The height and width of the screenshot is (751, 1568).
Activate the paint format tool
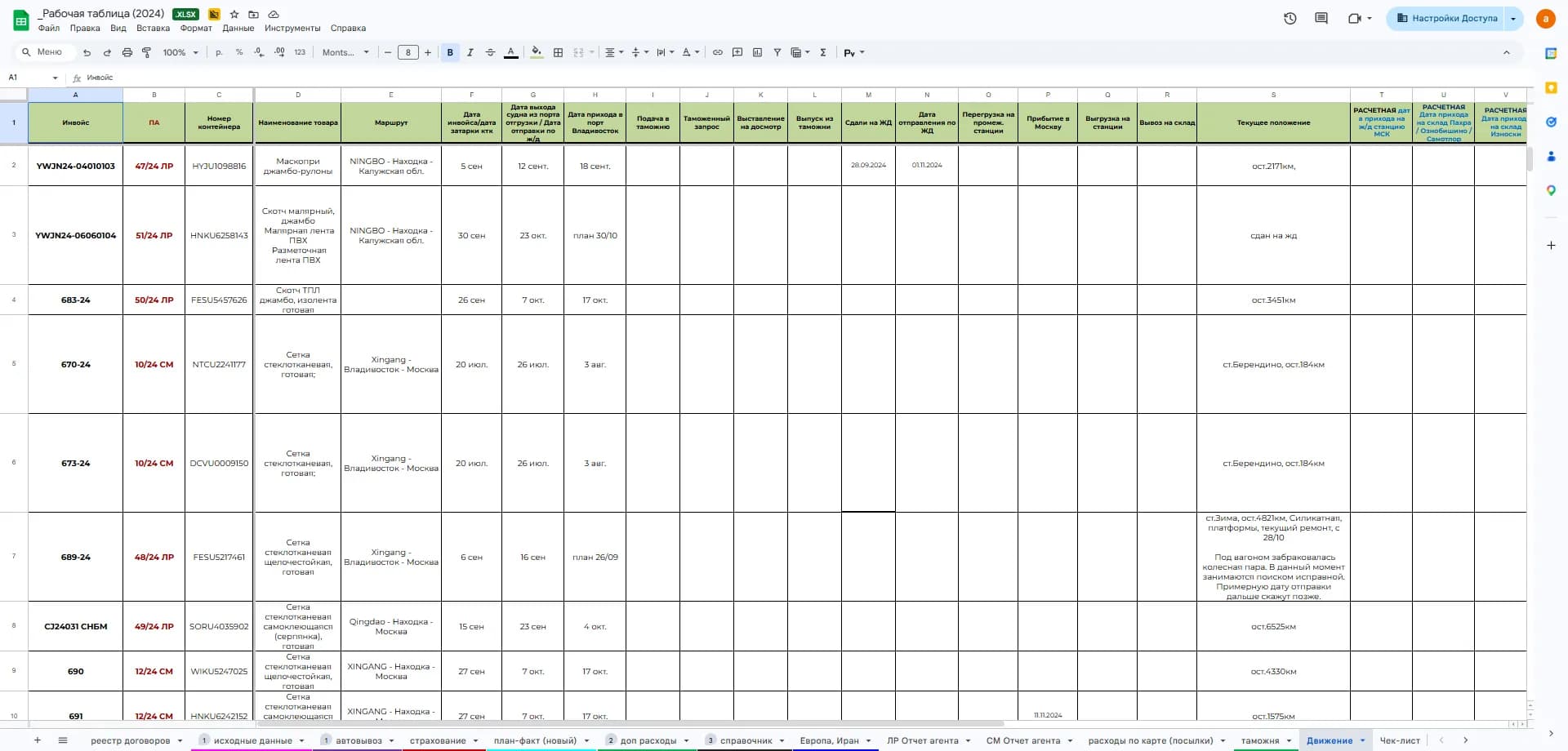[x=147, y=52]
